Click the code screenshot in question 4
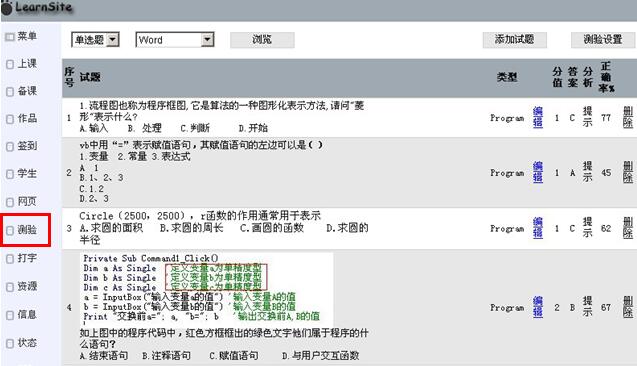 point(207,289)
